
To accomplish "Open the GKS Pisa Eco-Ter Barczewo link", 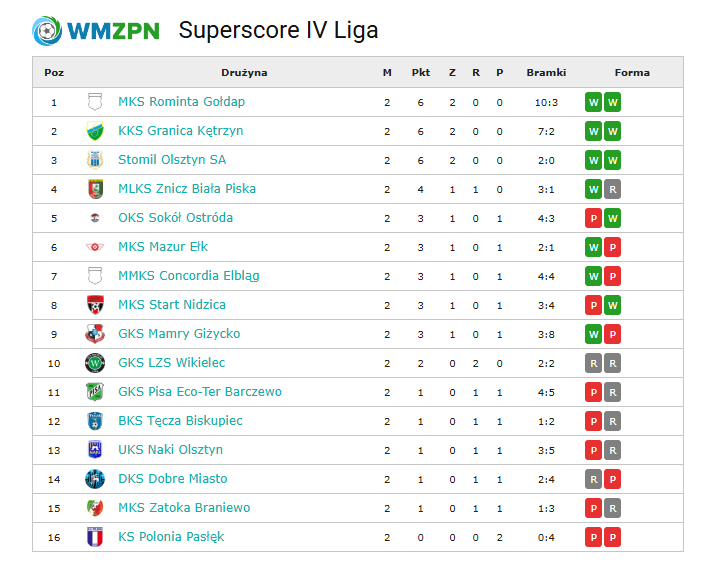I will (x=200, y=392).
